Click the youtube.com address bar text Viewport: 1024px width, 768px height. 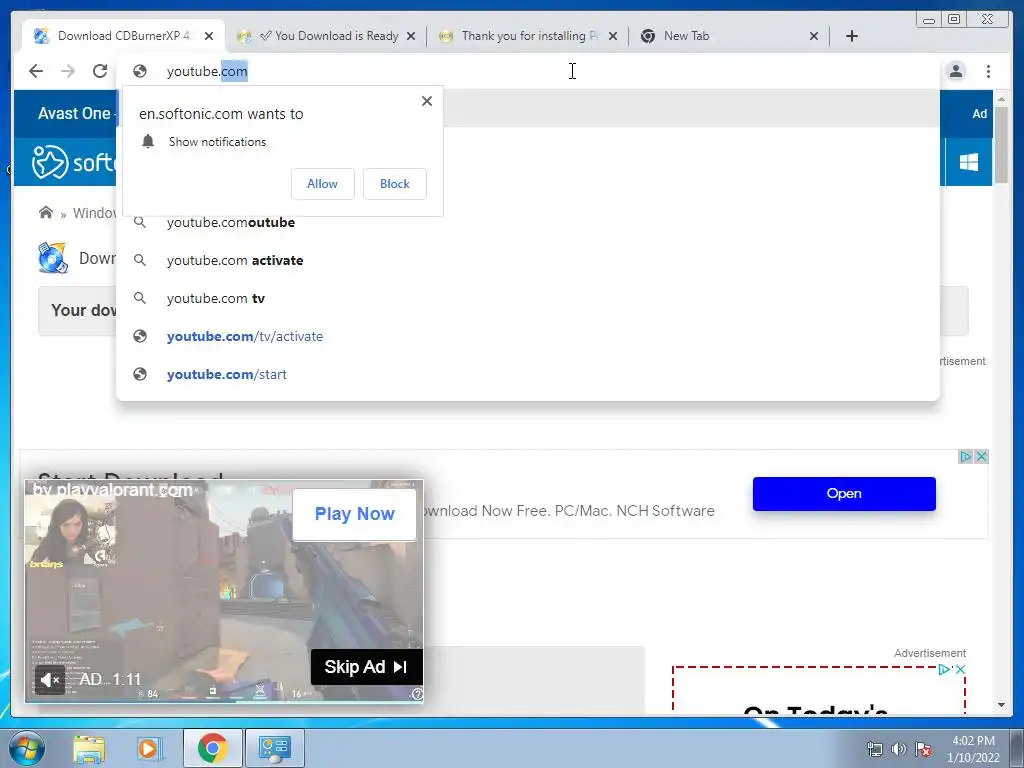coord(207,71)
